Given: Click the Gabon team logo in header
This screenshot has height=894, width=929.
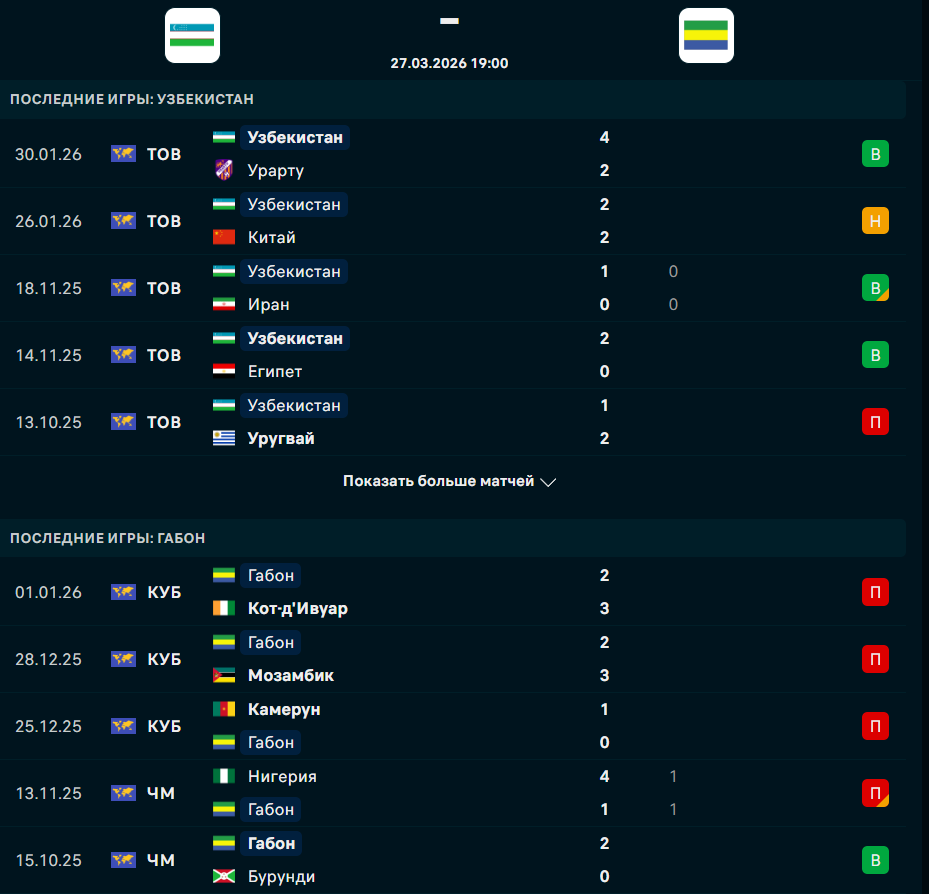Looking at the screenshot, I should coord(706,36).
